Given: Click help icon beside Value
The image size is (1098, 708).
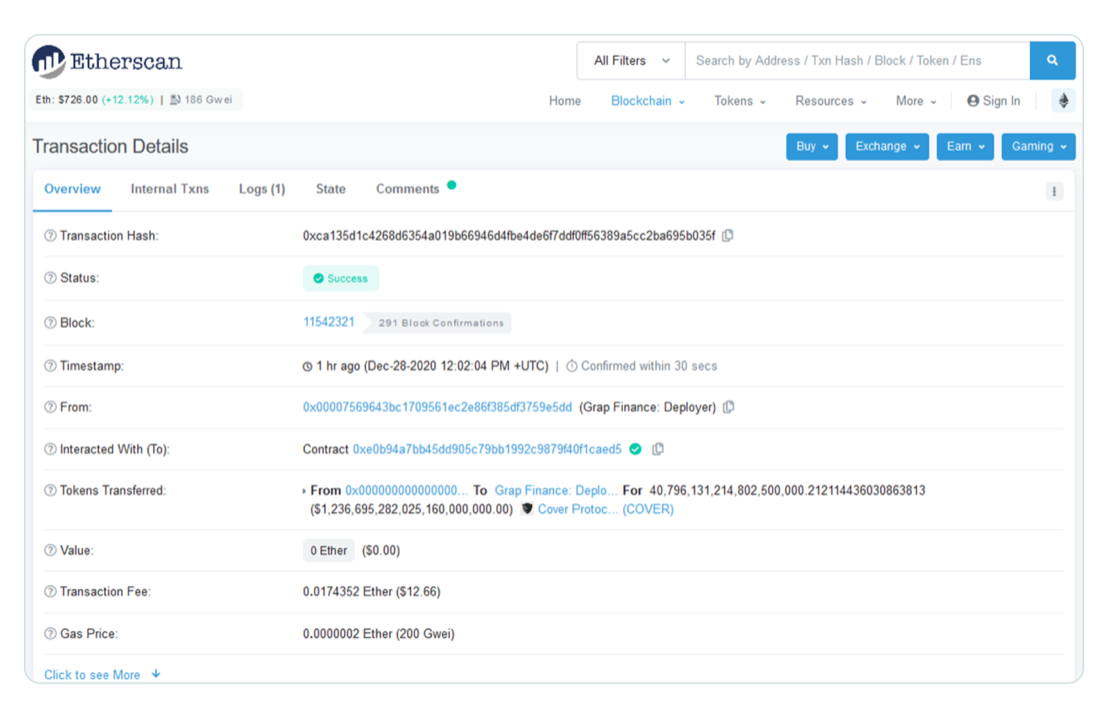Looking at the screenshot, I should [x=50, y=550].
